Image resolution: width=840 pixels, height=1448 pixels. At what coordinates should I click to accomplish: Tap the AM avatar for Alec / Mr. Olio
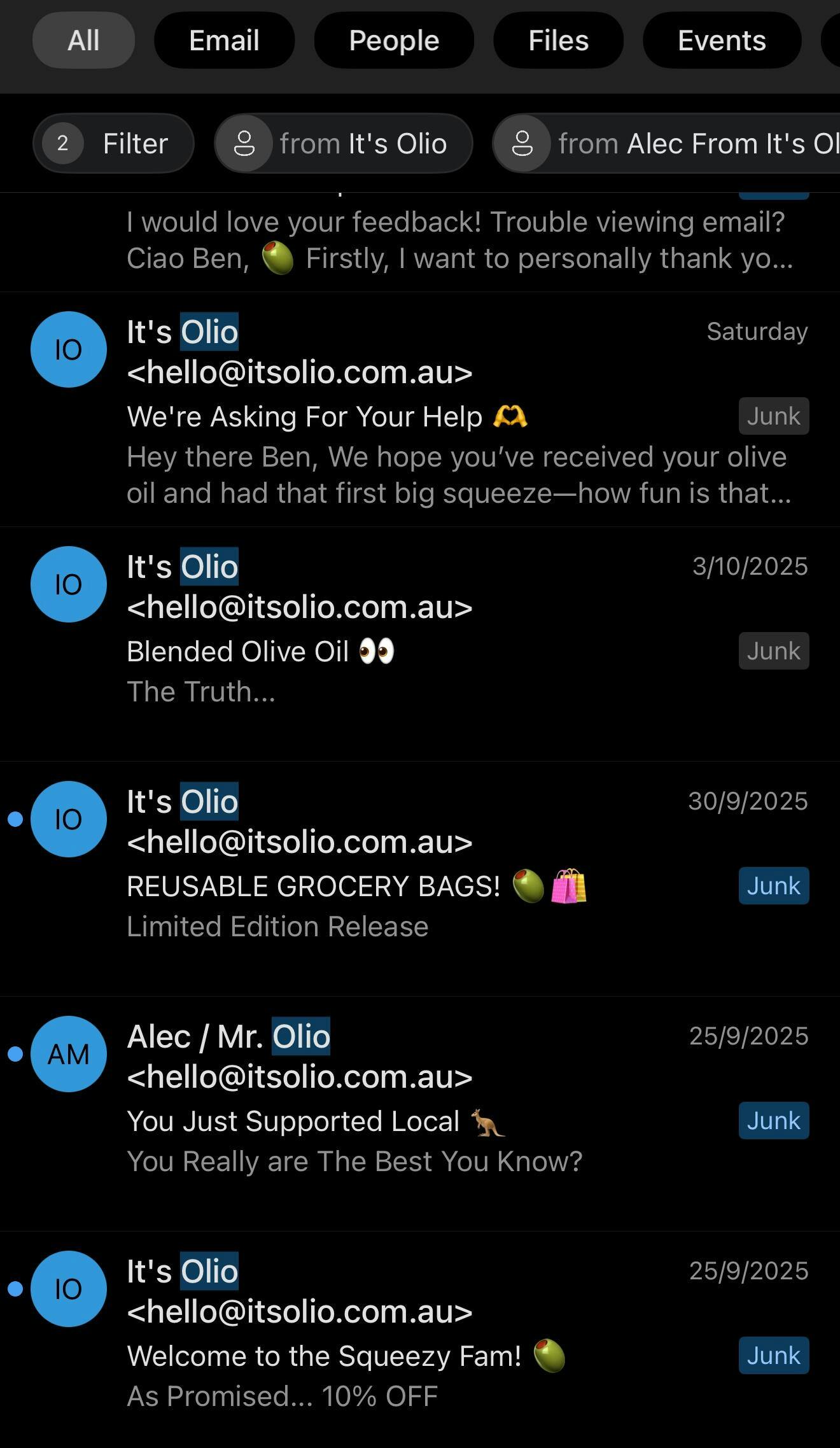(69, 1054)
